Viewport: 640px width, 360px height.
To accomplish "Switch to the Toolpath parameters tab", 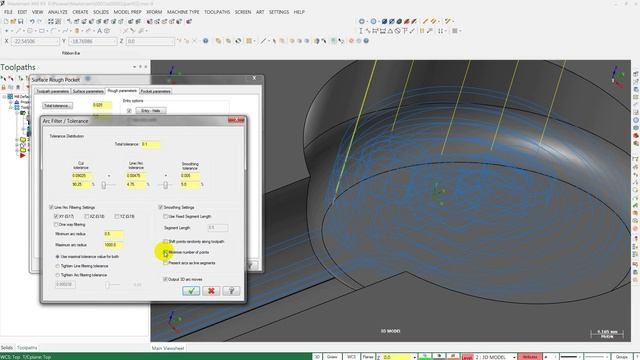I will click(53, 91).
